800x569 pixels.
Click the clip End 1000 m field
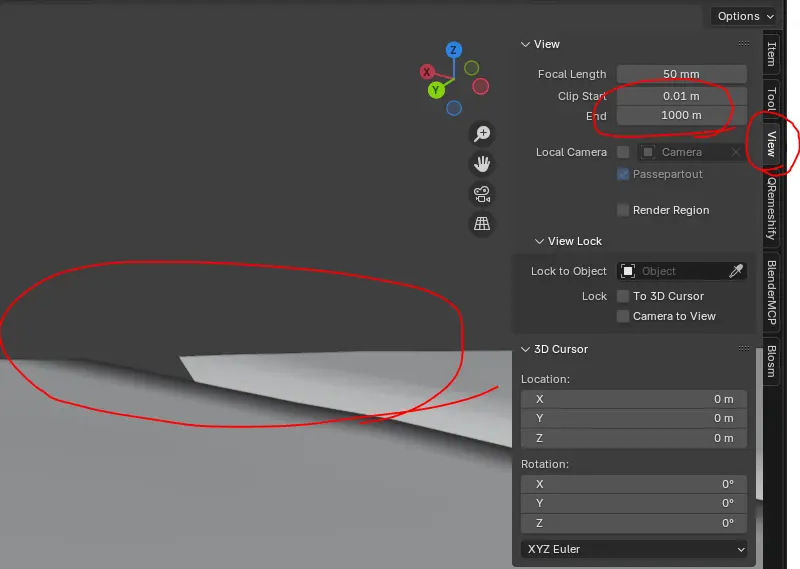[x=682, y=115]
